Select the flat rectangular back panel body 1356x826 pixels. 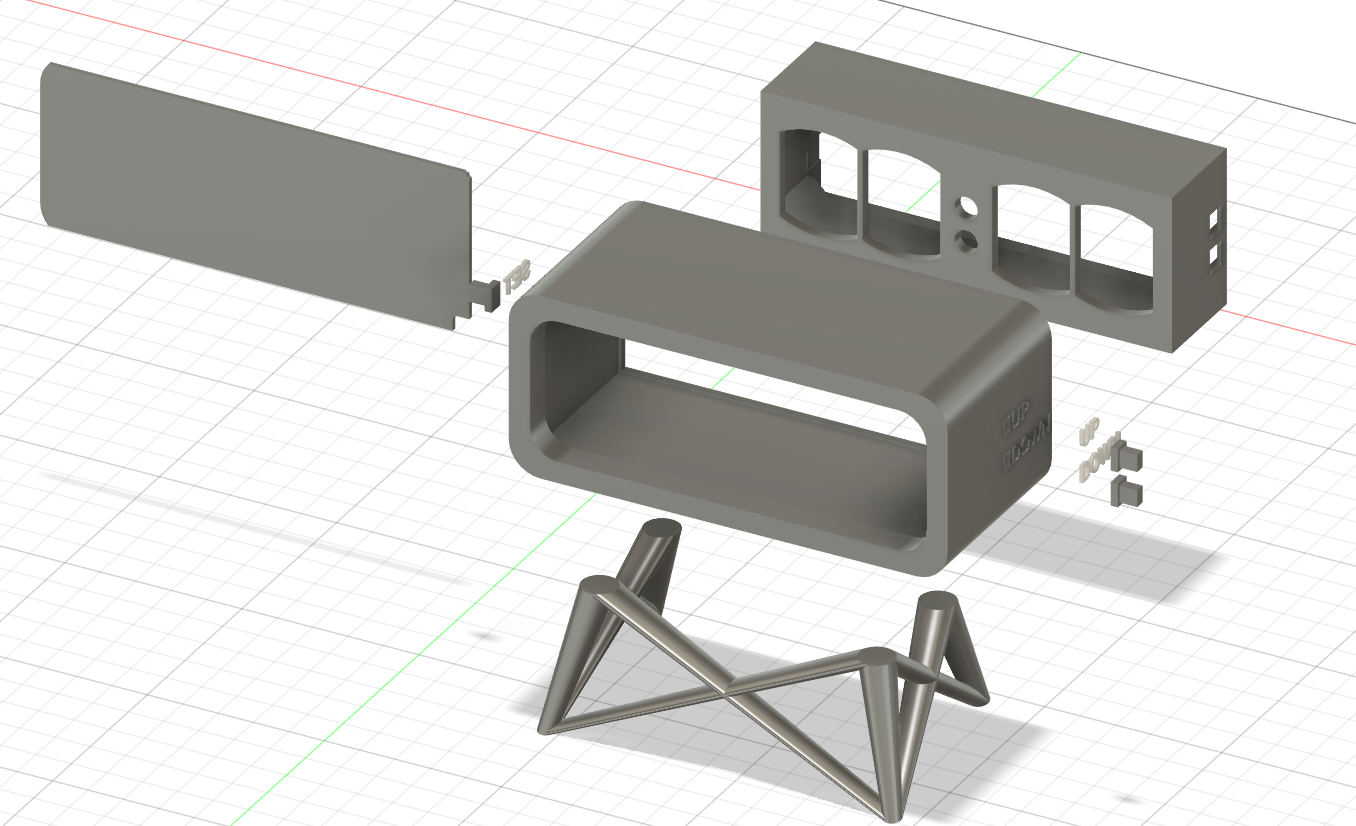coord(255,194)
